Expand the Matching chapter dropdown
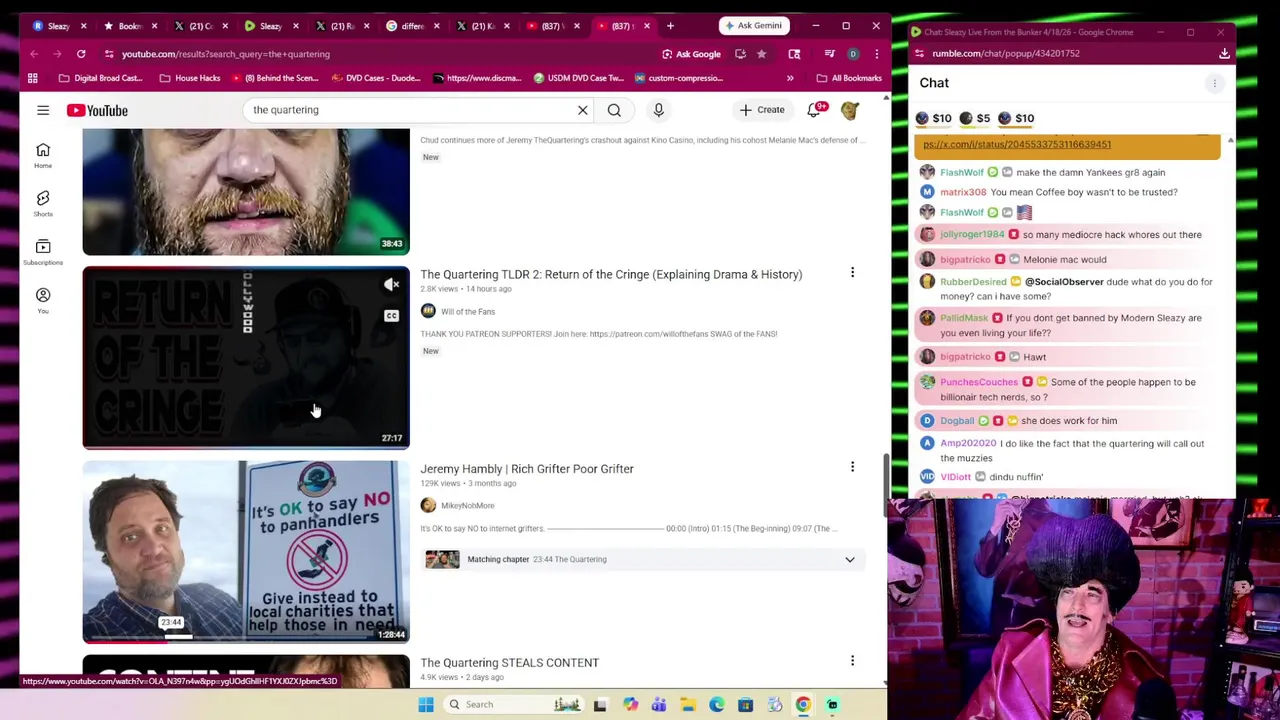The image size is (1280, 720). click(x=850, y=560)
